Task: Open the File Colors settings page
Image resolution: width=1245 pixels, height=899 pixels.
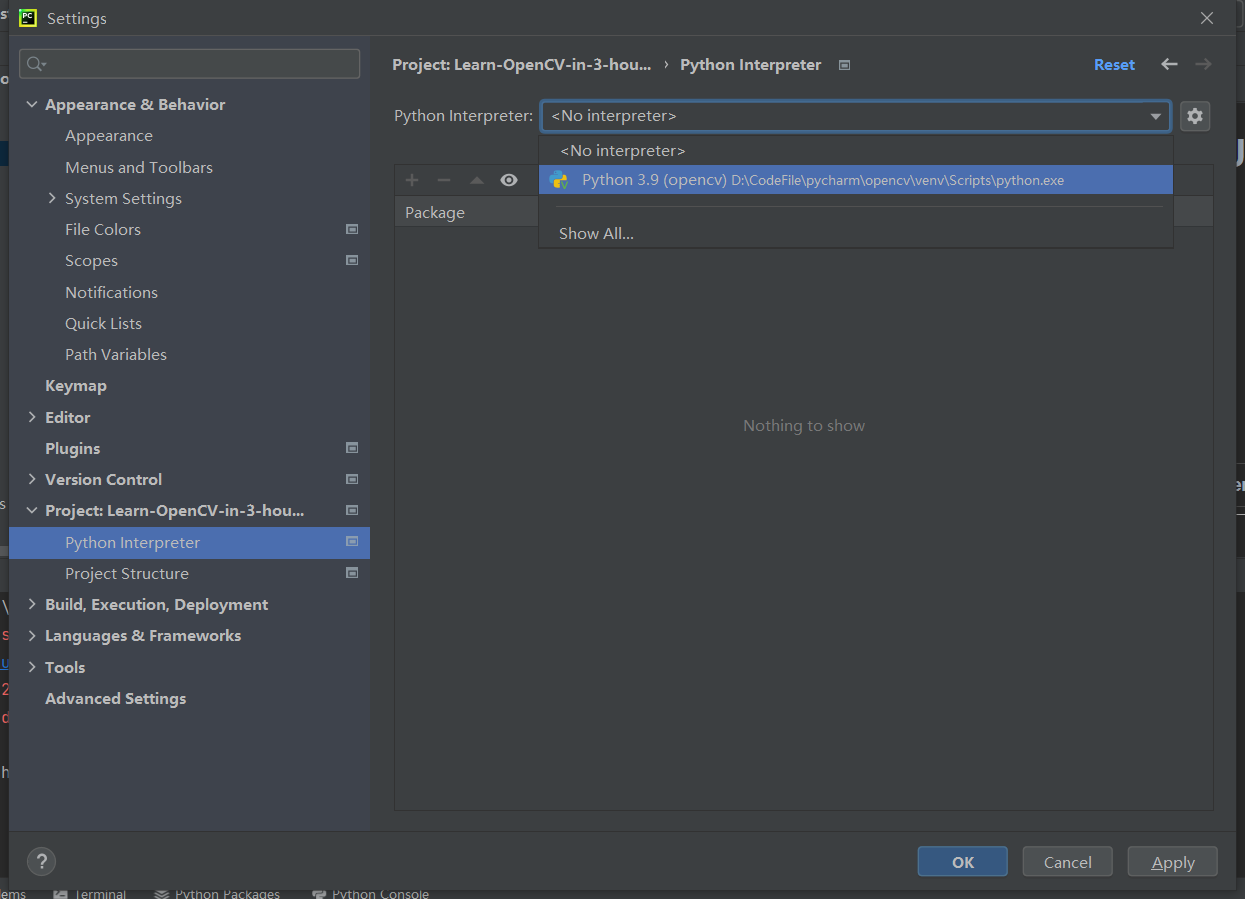Action: click(103, 229)
